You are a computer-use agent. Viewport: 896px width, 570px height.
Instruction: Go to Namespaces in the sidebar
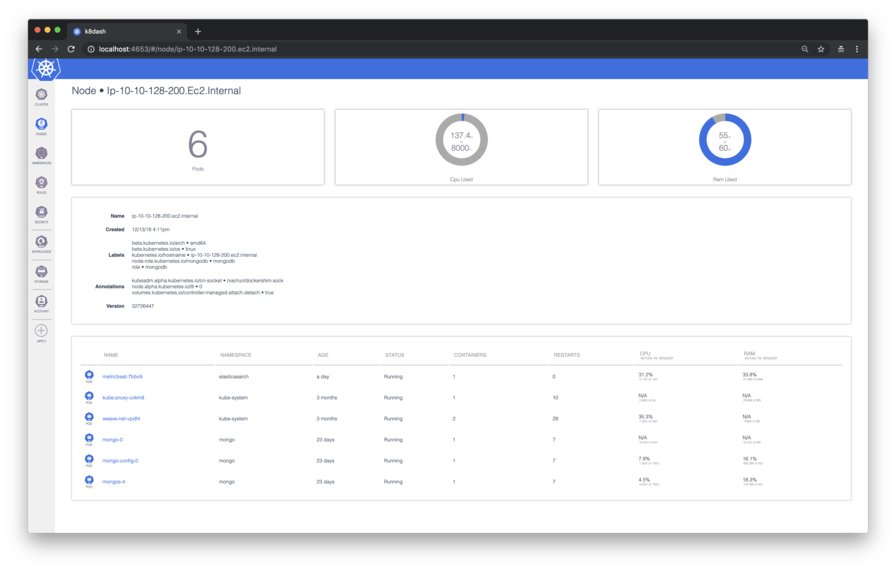tap(41, 155)
